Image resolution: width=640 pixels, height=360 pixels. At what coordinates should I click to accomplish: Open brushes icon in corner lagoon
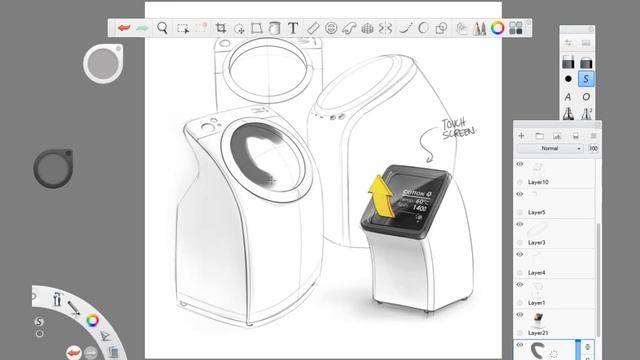click(x=57, y=299)
